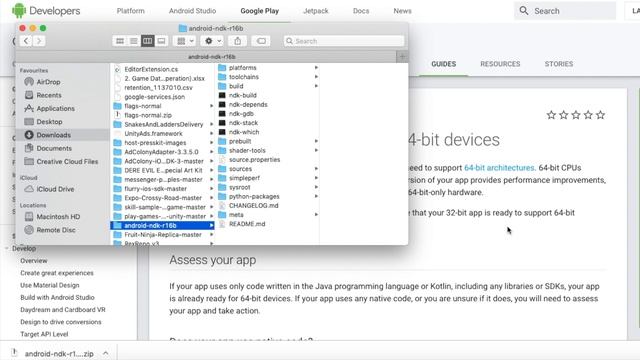640x360 pixels.
Task: Open Docs nav item
Action: (361, 11)
